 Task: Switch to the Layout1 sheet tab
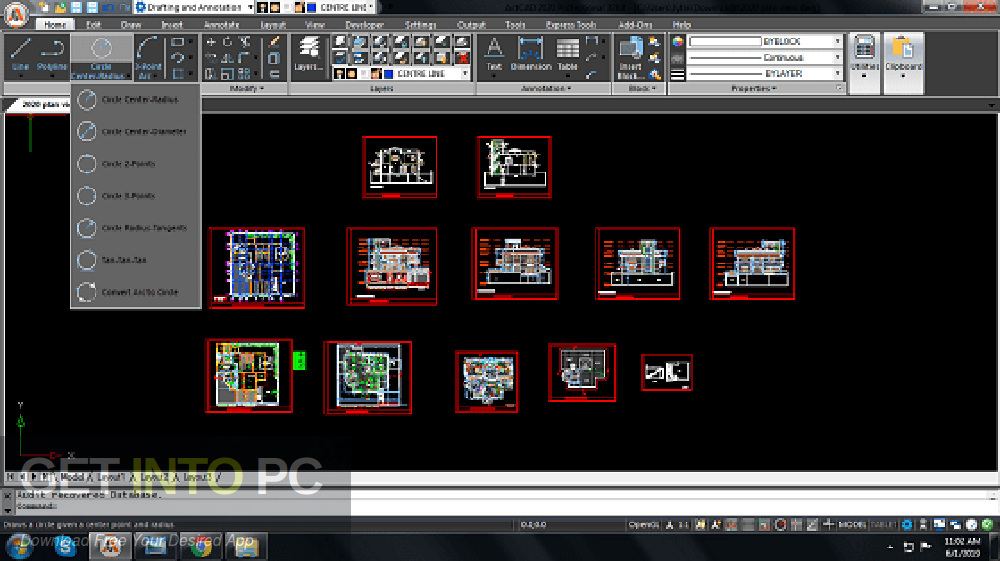tap(112, 477)
